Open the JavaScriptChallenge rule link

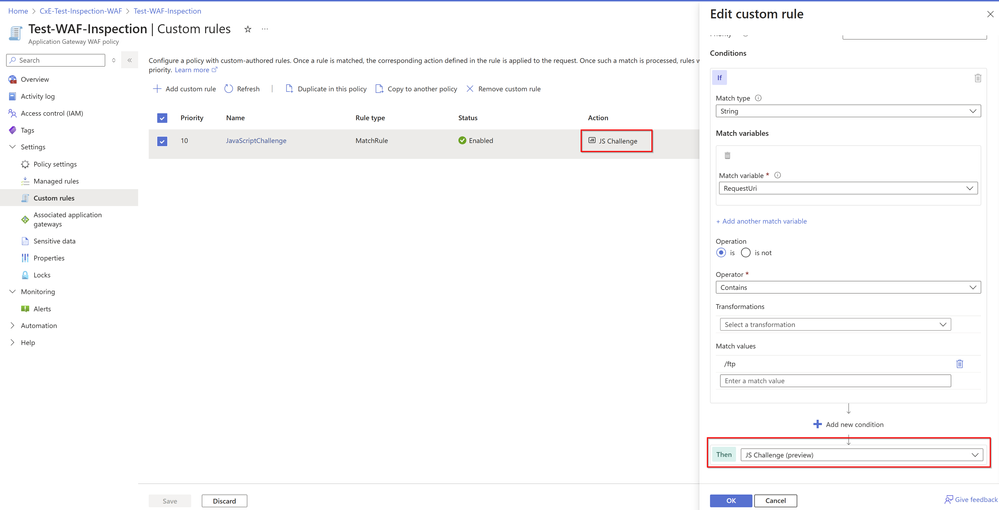[x=256, y=141]
